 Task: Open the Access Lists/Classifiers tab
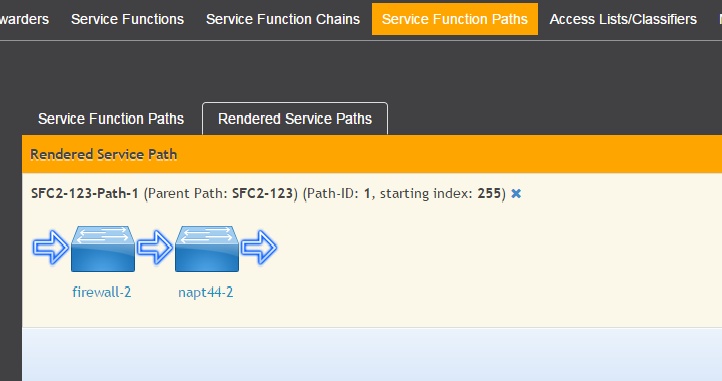623,19
